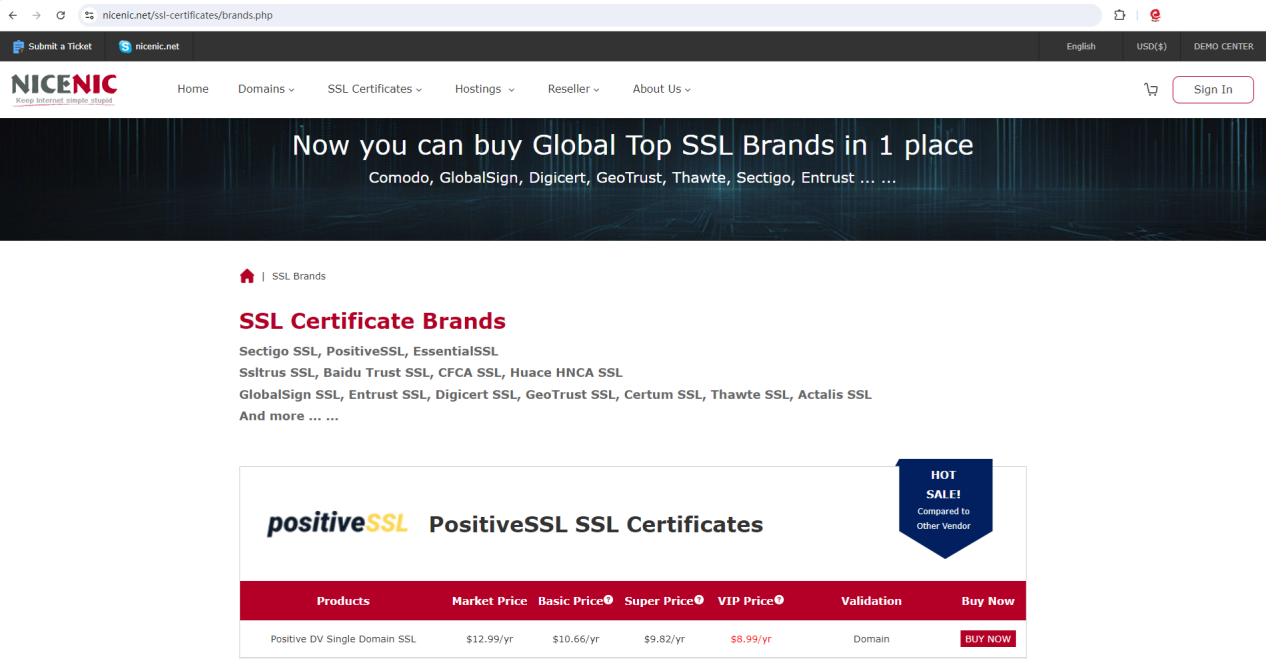1266x659 pixels.
Task: Select the Home navigation item
Action: (x=192, y=89)
